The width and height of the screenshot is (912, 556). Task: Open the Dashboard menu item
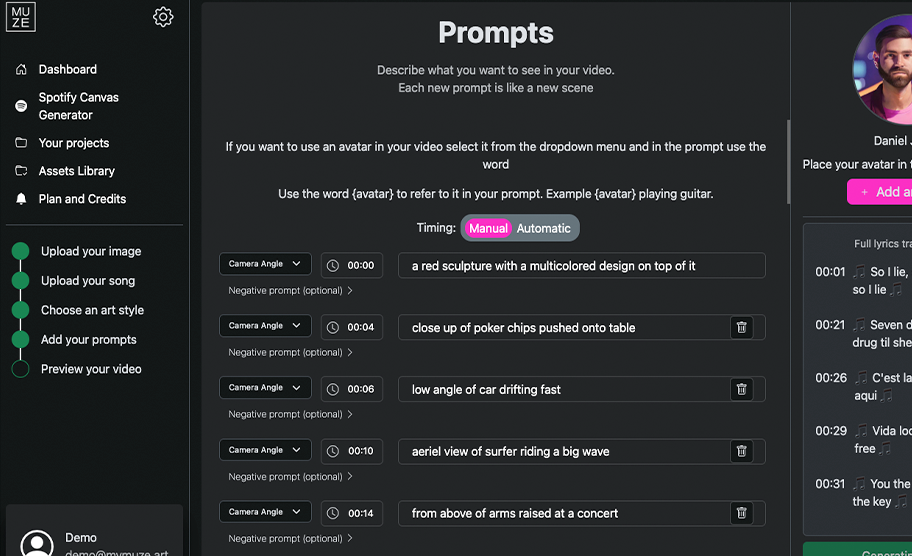[x=67, y=69]
